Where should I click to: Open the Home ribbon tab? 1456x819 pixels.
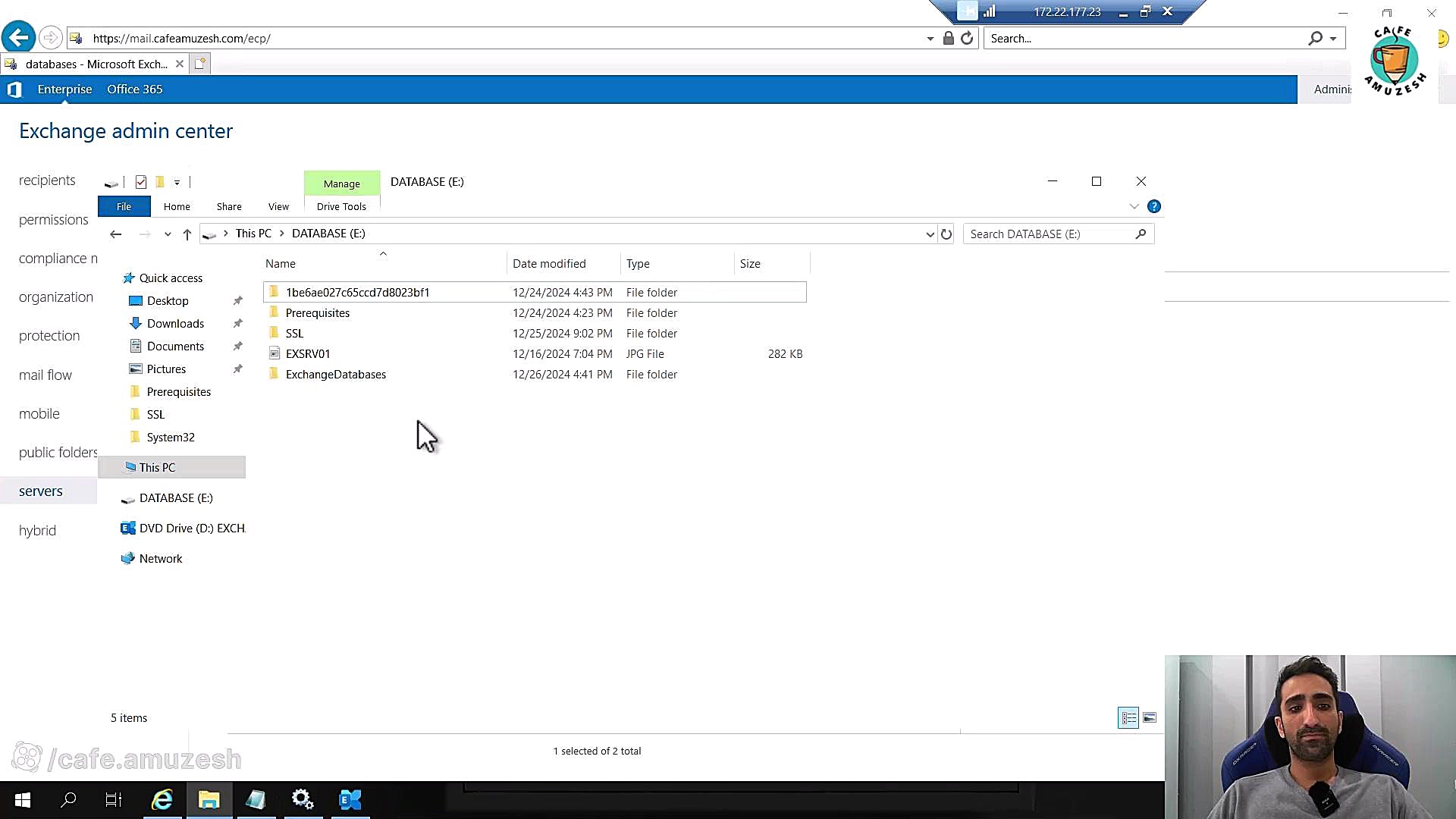tap(177, 206)
